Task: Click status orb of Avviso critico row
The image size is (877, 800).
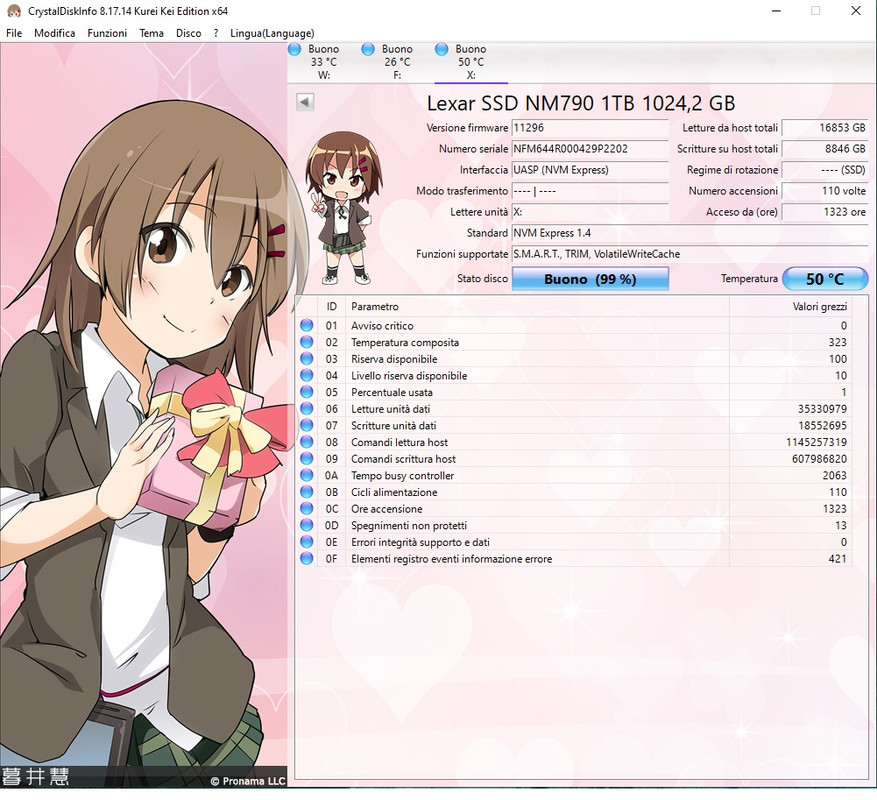Action: (307, 325)
